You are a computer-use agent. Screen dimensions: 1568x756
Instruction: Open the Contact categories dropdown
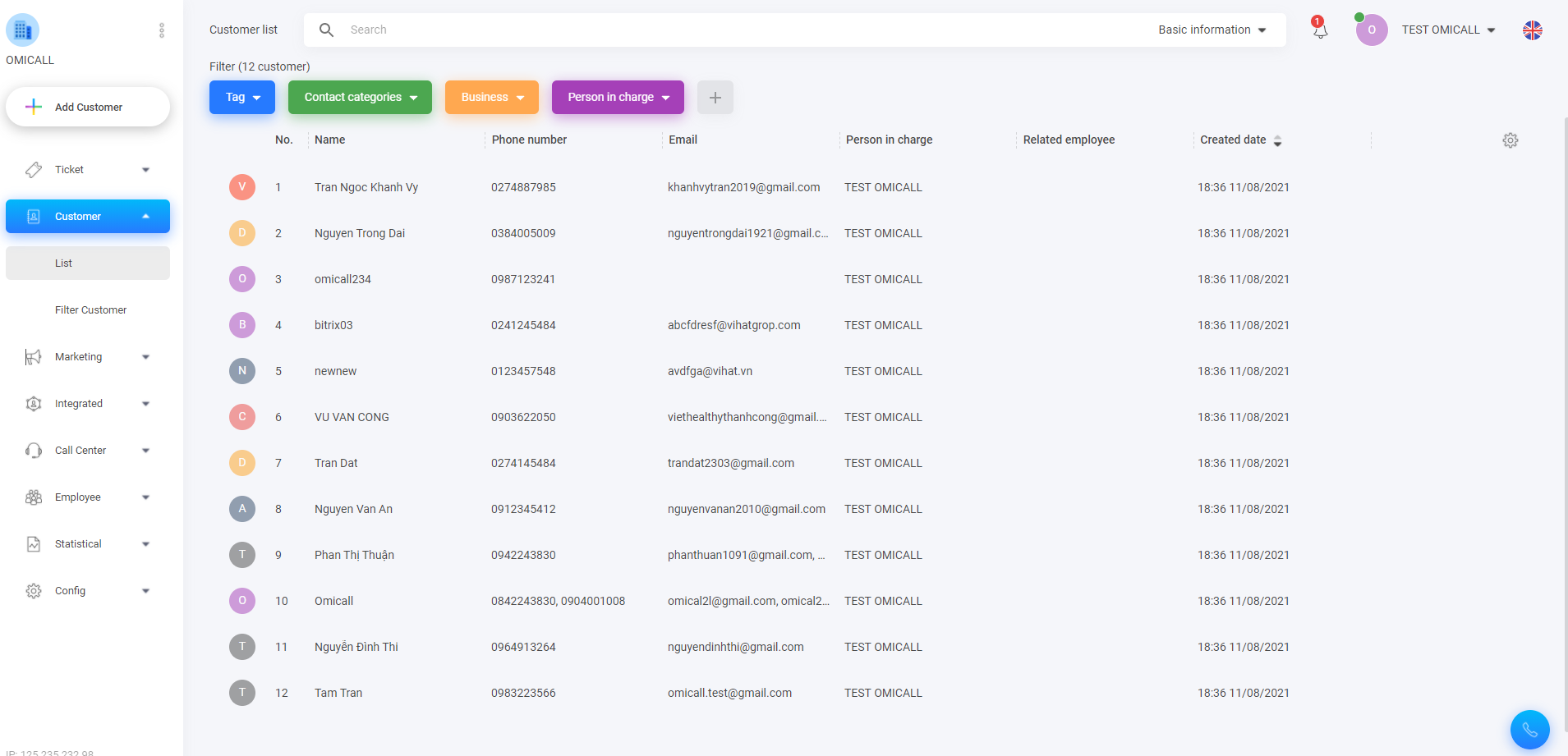[x=360, y=98]
